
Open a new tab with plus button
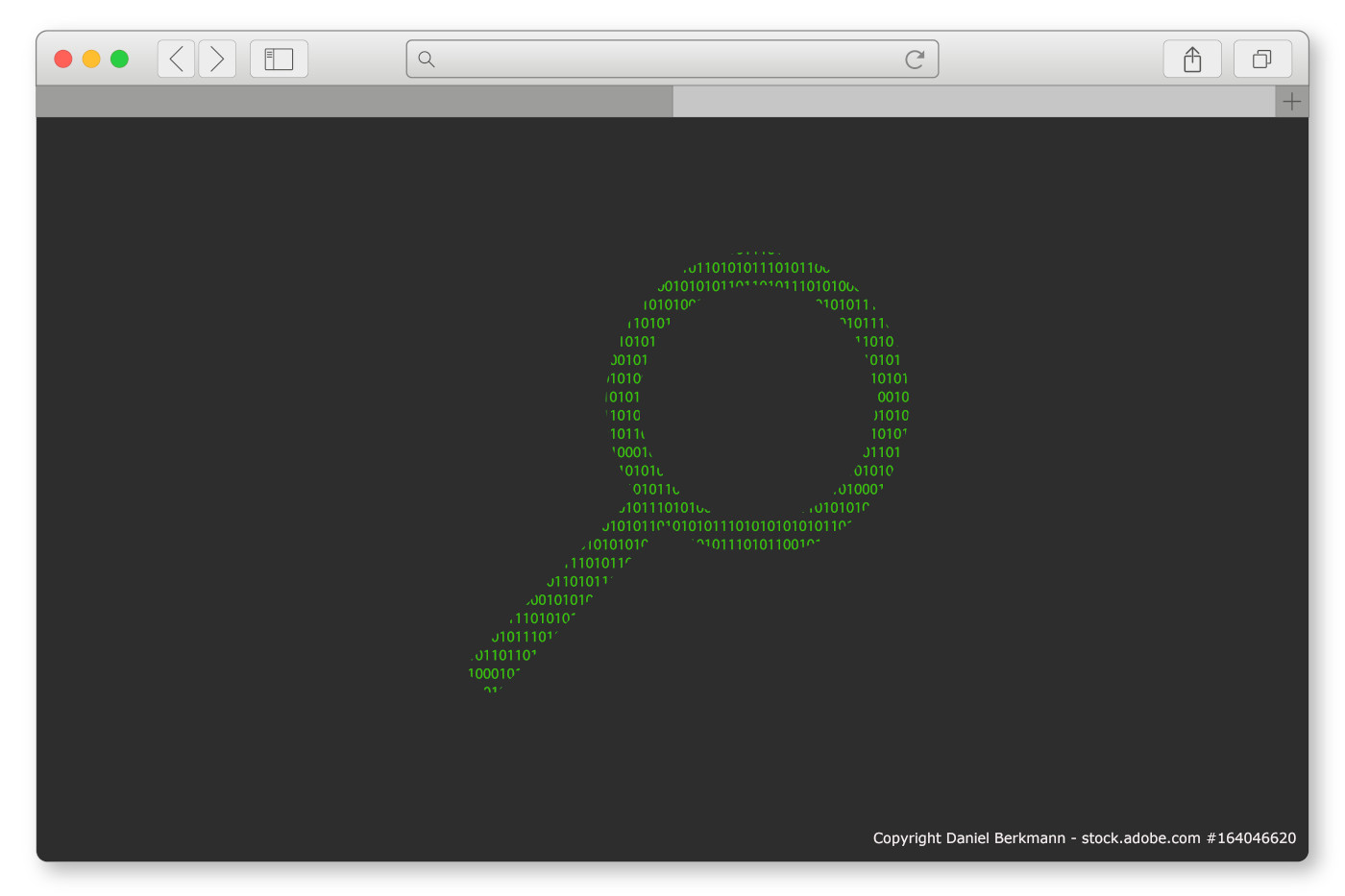1292,102
